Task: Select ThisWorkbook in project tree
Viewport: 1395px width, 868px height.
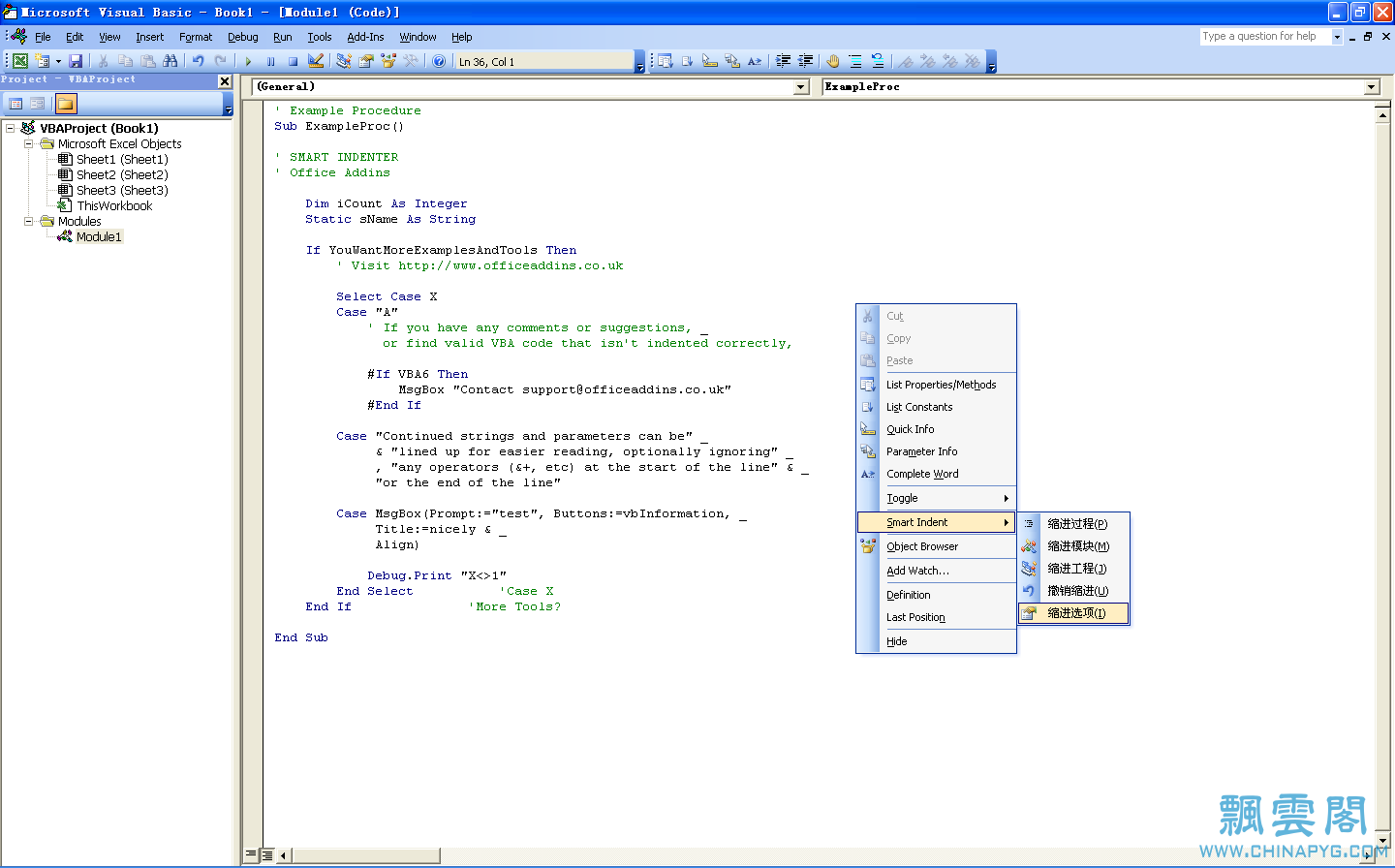Action: point(114,205)
